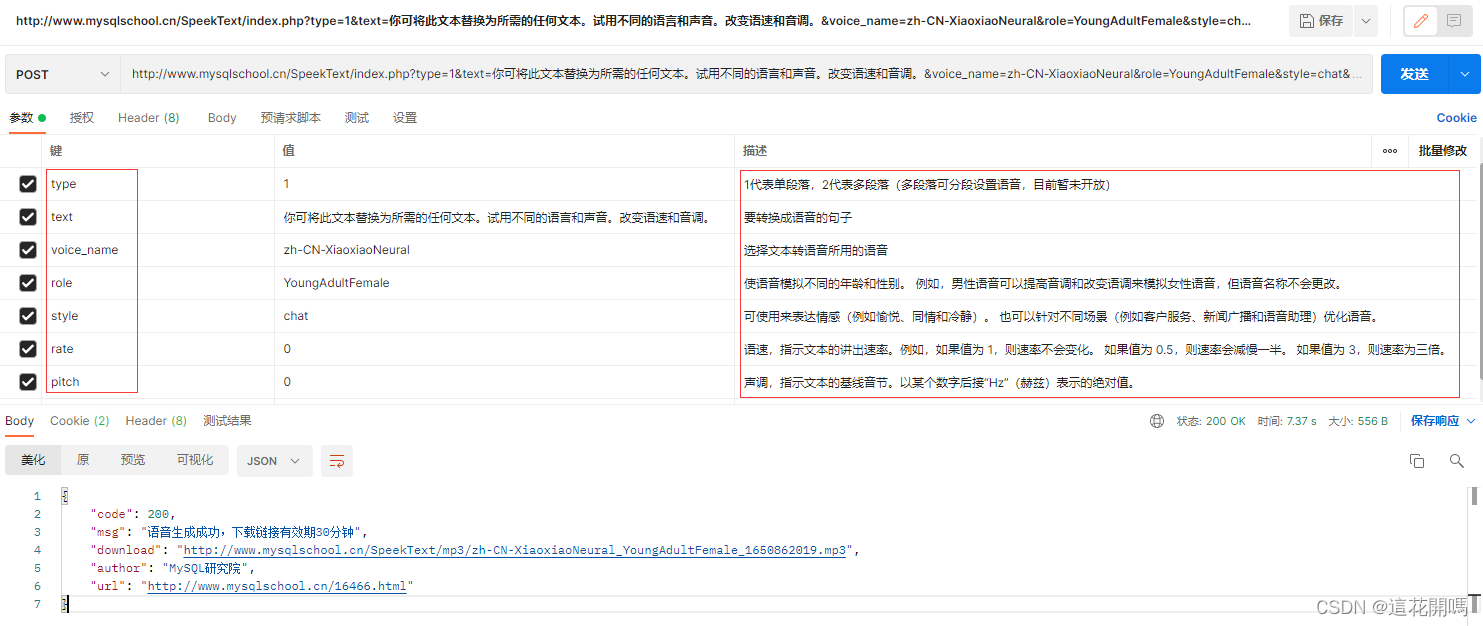Select the 可视化 view button

tap(195, 460)
